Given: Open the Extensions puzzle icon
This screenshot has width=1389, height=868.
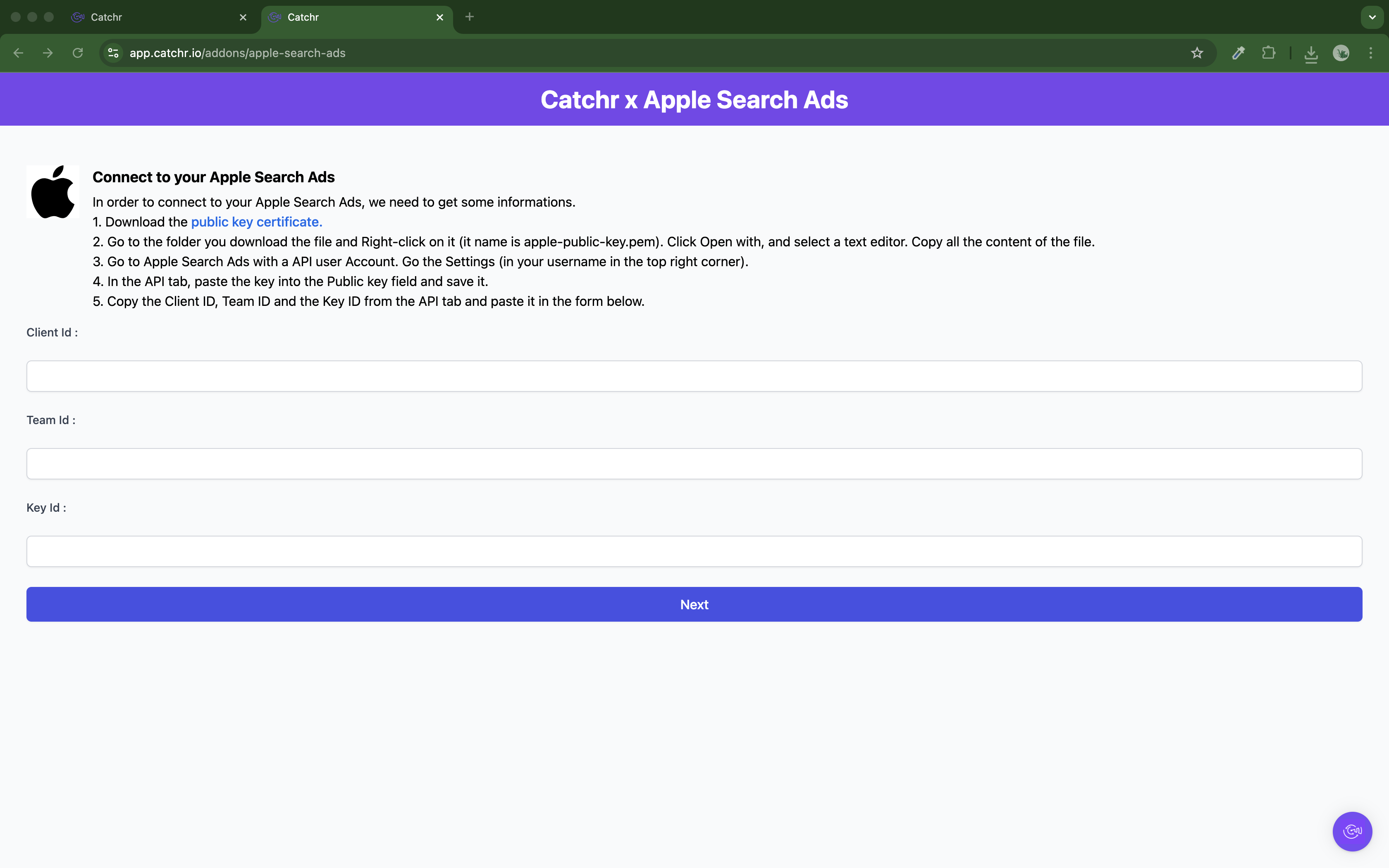Looking at the screenshot, I should 1268,53.
